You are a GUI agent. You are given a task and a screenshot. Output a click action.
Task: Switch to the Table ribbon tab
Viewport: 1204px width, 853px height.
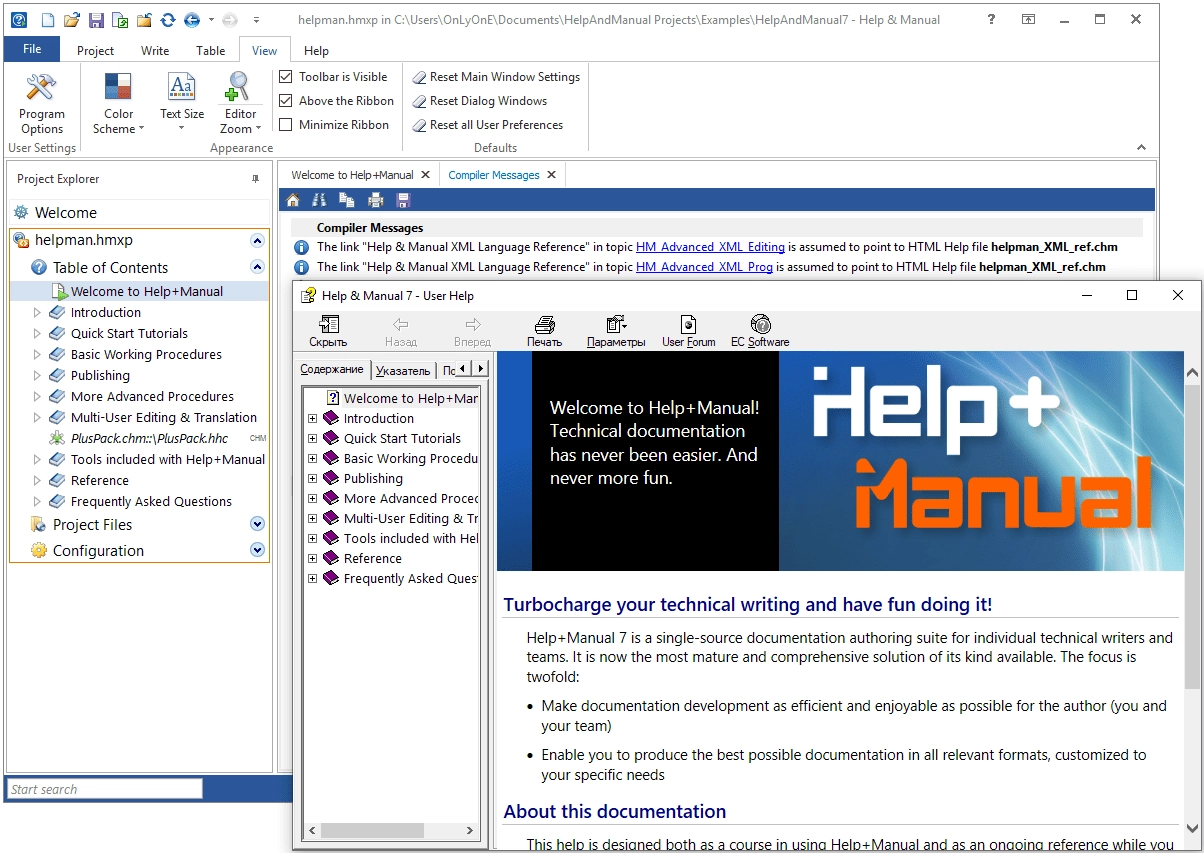pos(211,50)
